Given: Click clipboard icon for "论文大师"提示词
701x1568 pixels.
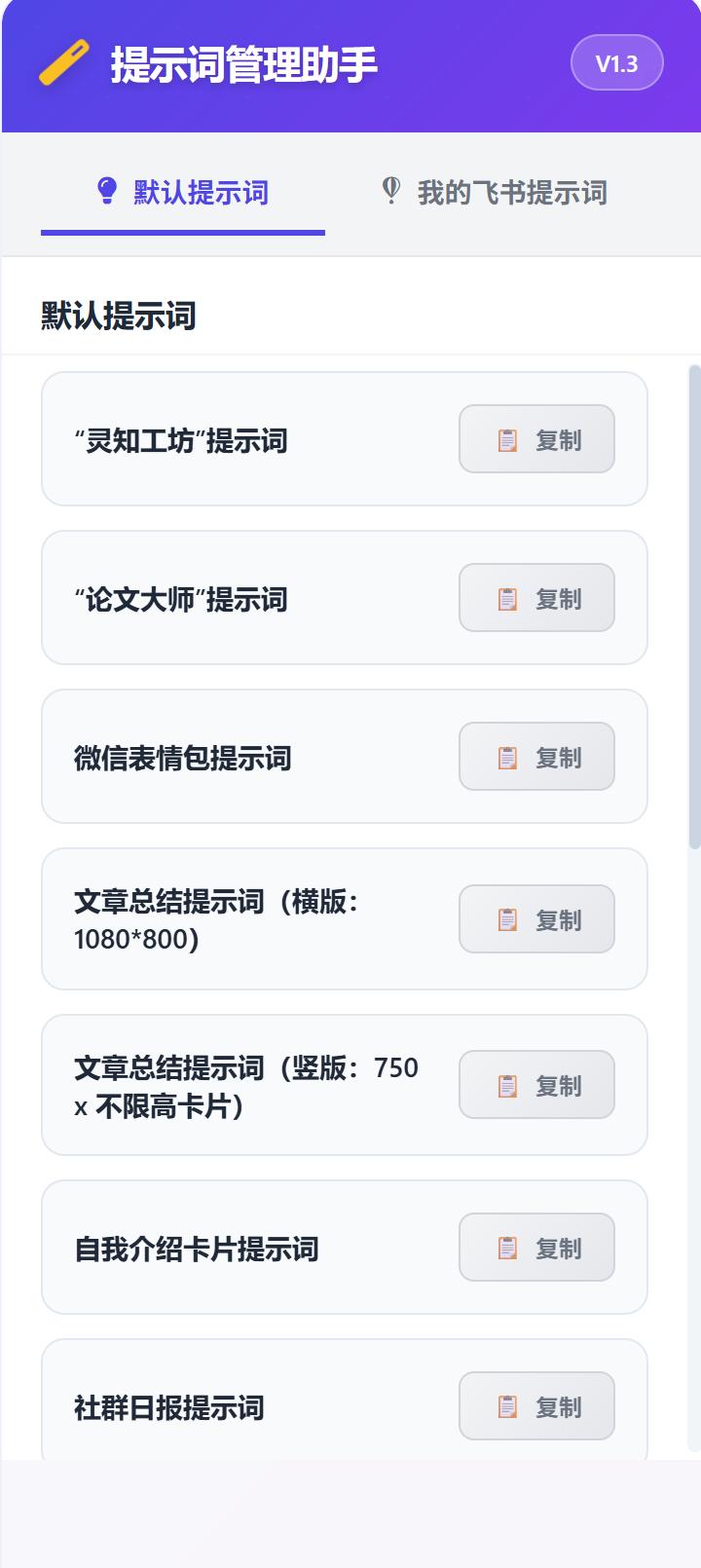Looking at the screenshot, I should point(508,599).
